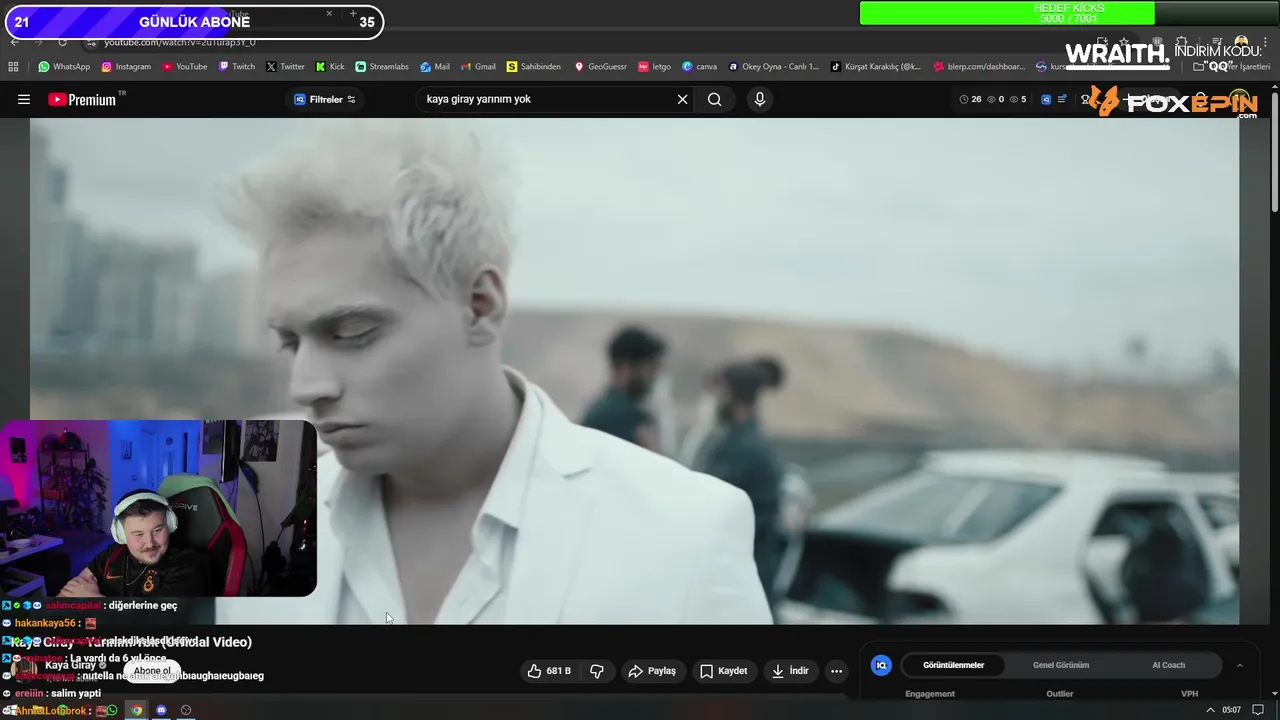Subscribe with the Abone ol button

152,671
